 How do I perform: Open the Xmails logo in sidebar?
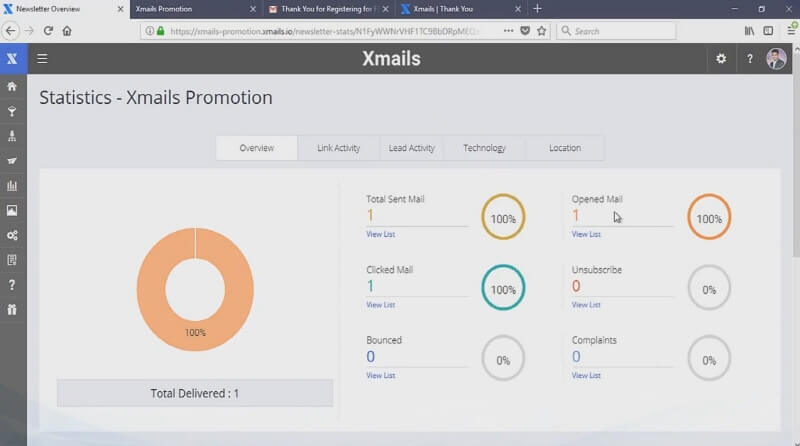click(x=12, y=59)
